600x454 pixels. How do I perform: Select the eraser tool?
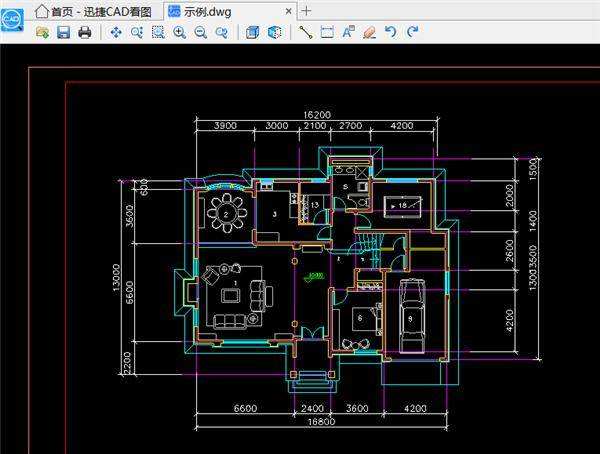(369, 32)
